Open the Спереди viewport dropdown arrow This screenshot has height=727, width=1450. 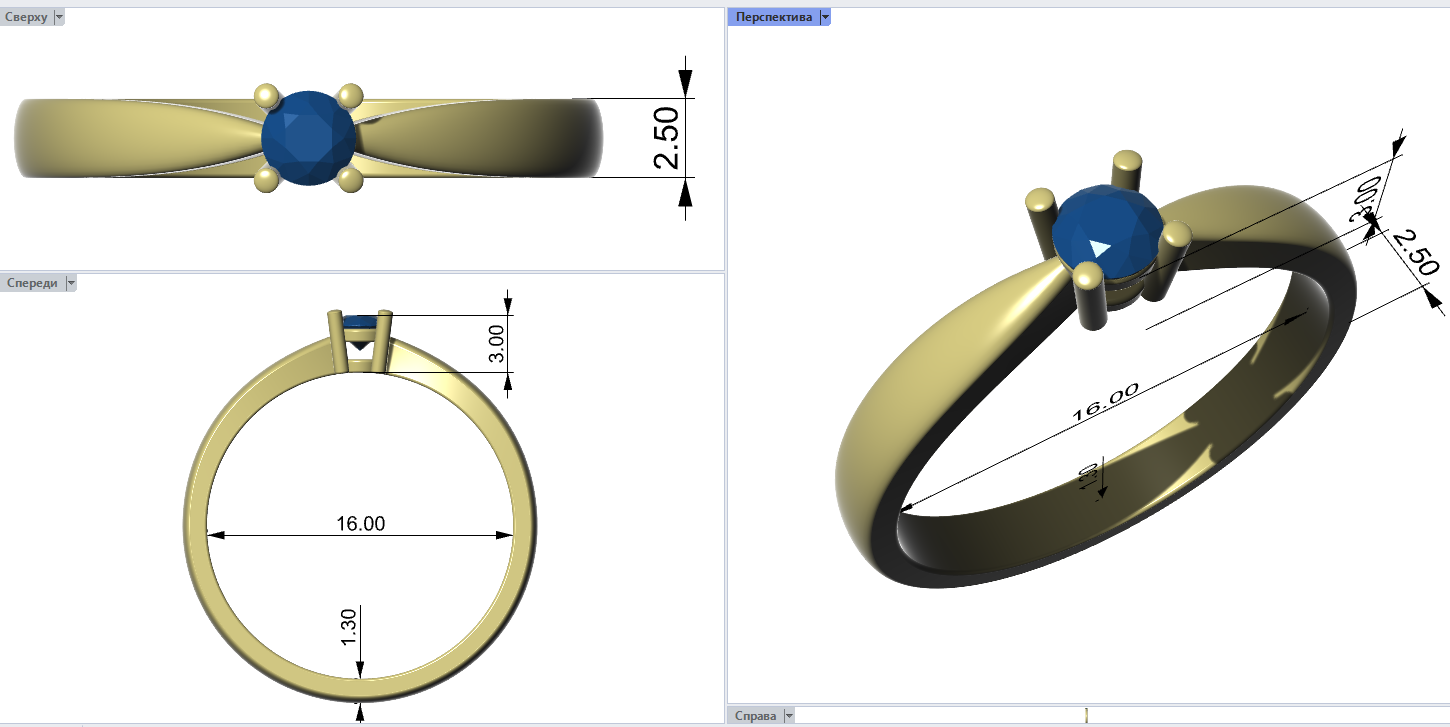[x=71, y=283]
